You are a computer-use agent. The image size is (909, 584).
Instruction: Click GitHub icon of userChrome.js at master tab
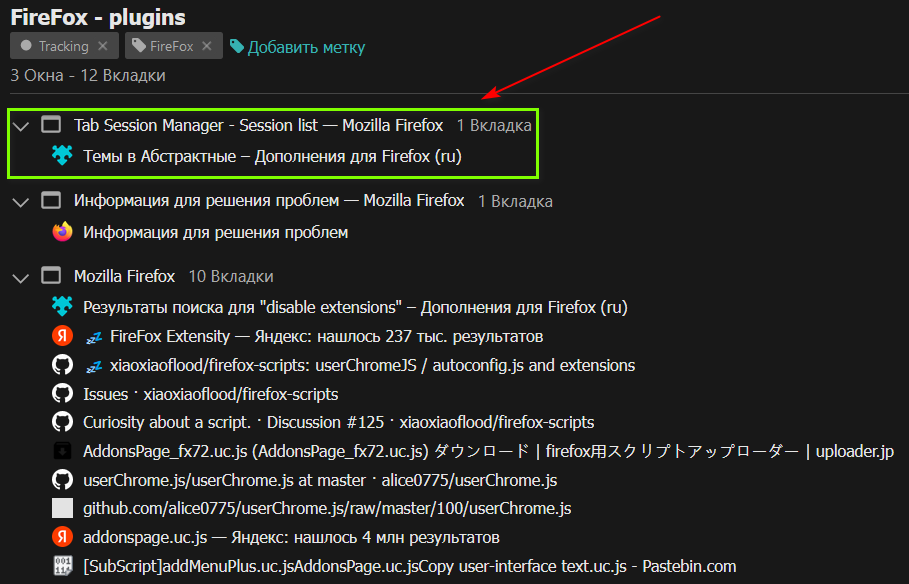(x=62, y=480)
